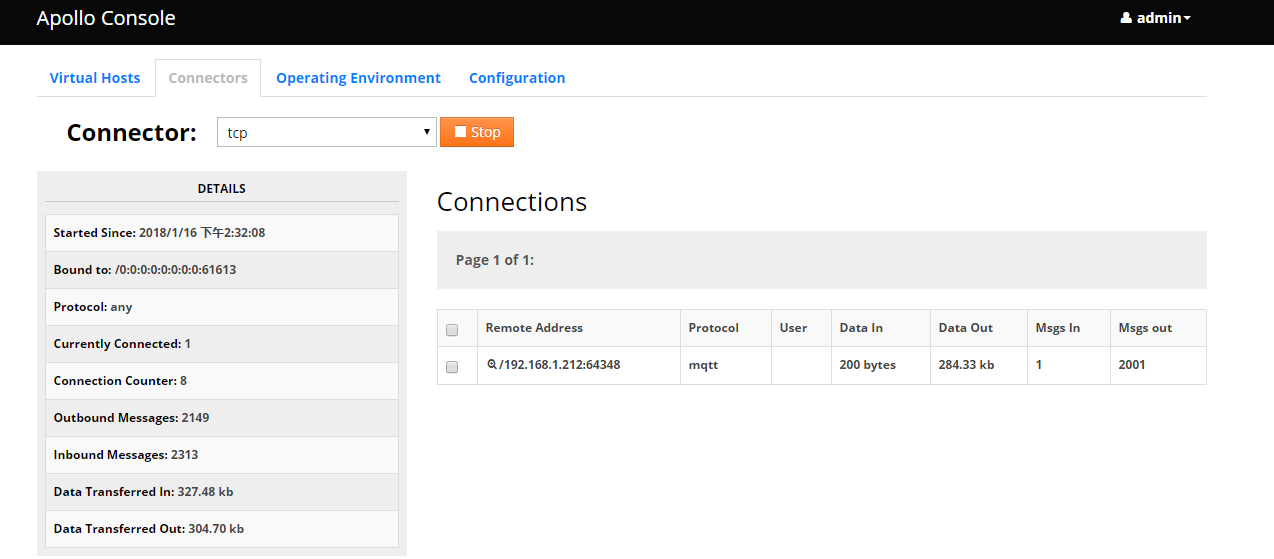Click the Data Transferred Out: 304.70 kb row

tap(222, 529)
